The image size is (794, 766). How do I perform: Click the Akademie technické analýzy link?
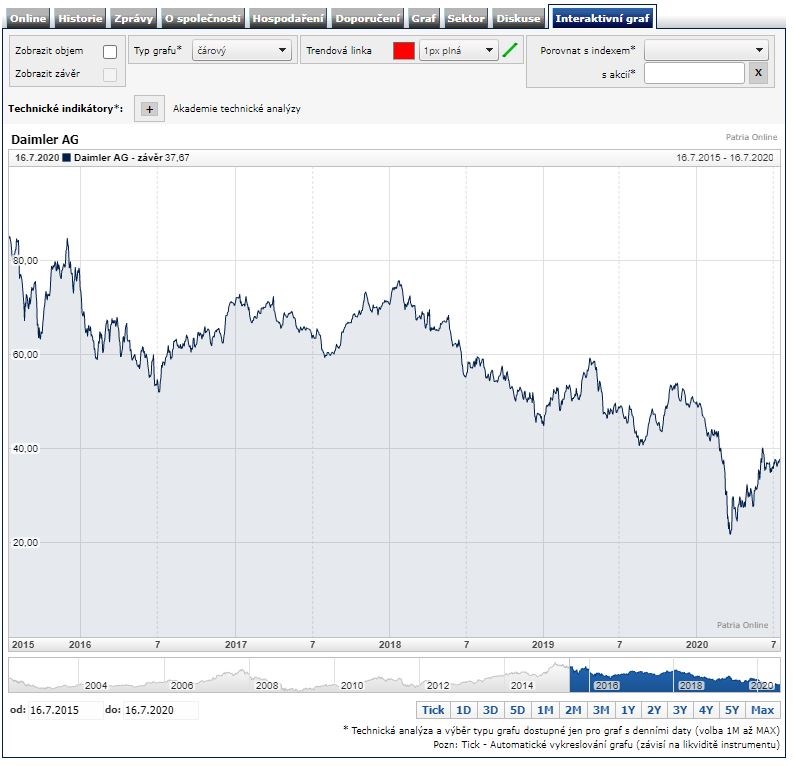[x=236, y=109]
